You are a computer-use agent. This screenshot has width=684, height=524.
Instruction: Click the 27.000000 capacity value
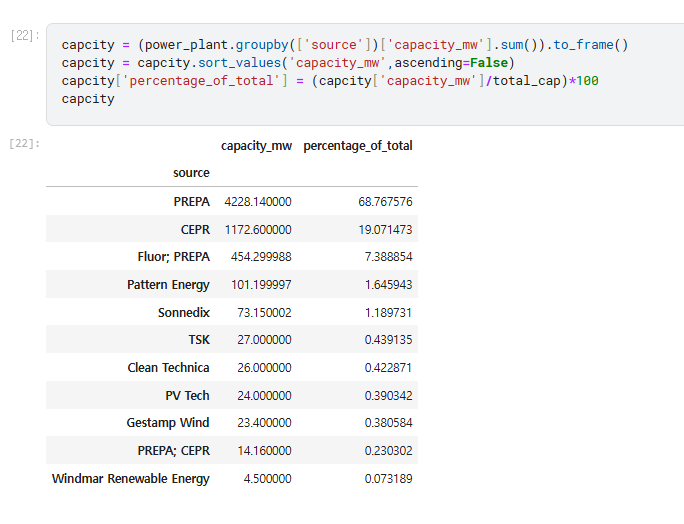click(x=264, y=339)
